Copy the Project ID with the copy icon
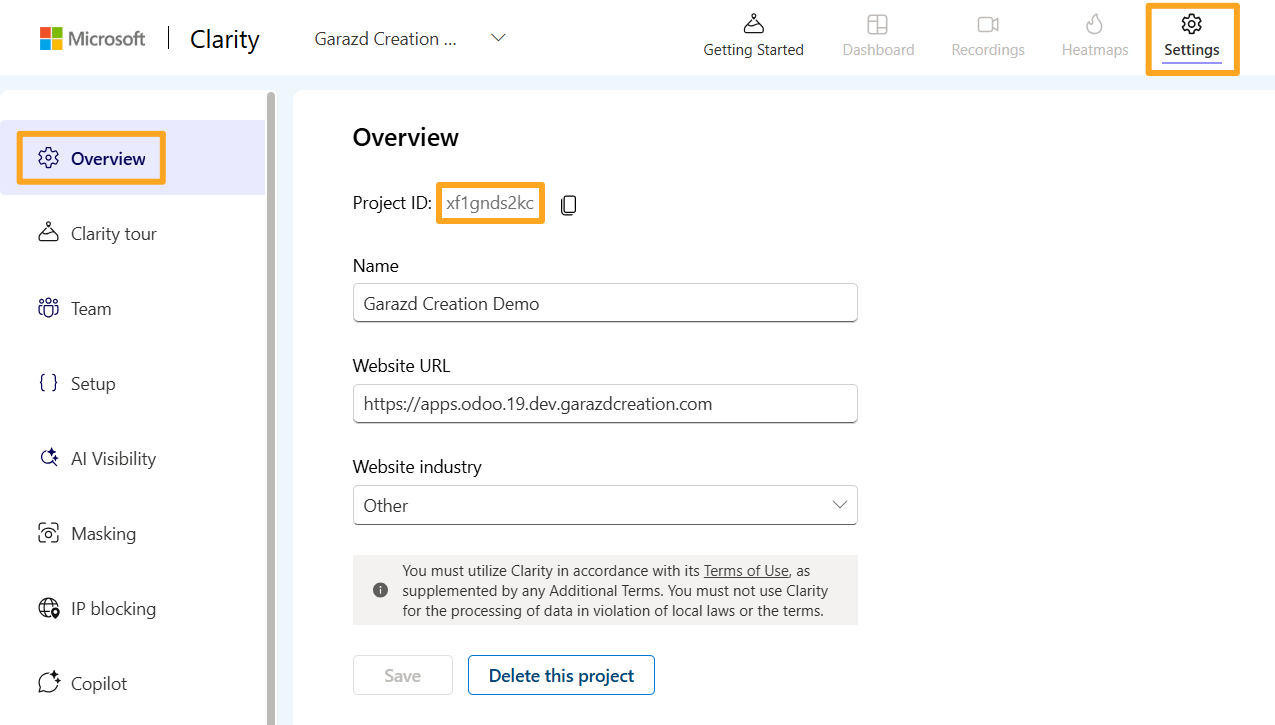 pyautogui.click(x=568, y=205)
